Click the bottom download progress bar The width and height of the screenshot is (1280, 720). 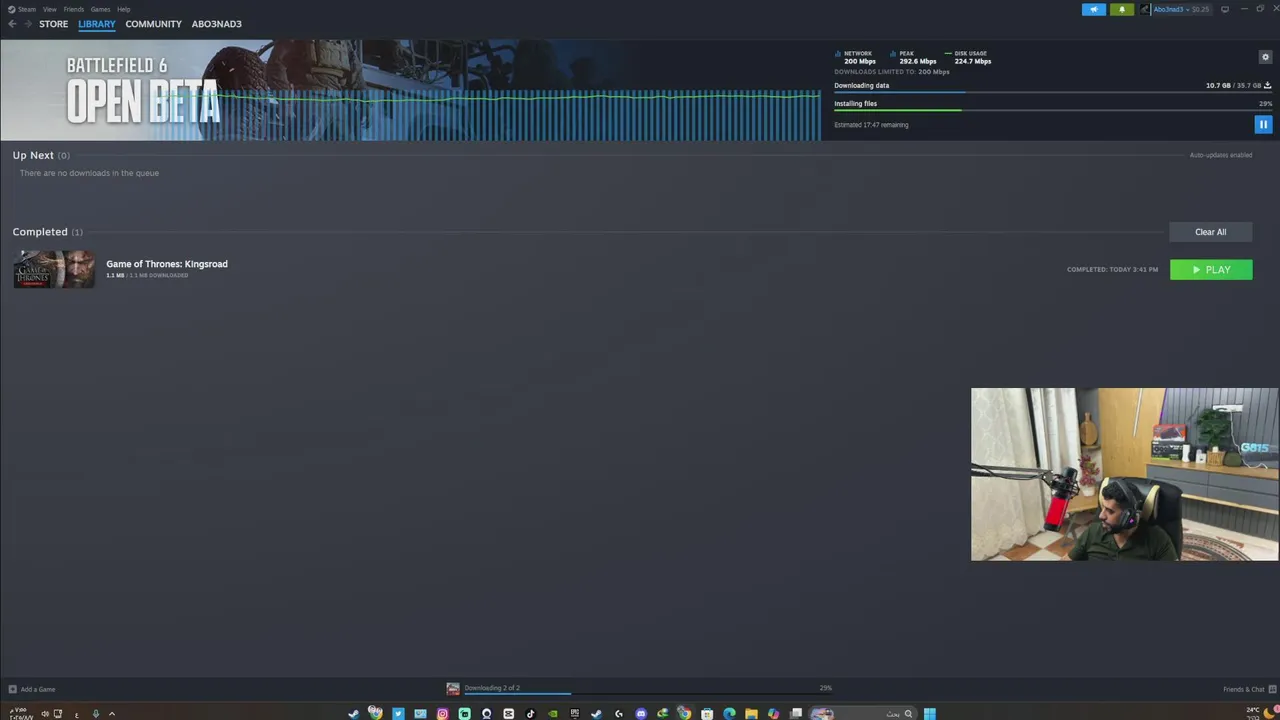tap(641, 693)
